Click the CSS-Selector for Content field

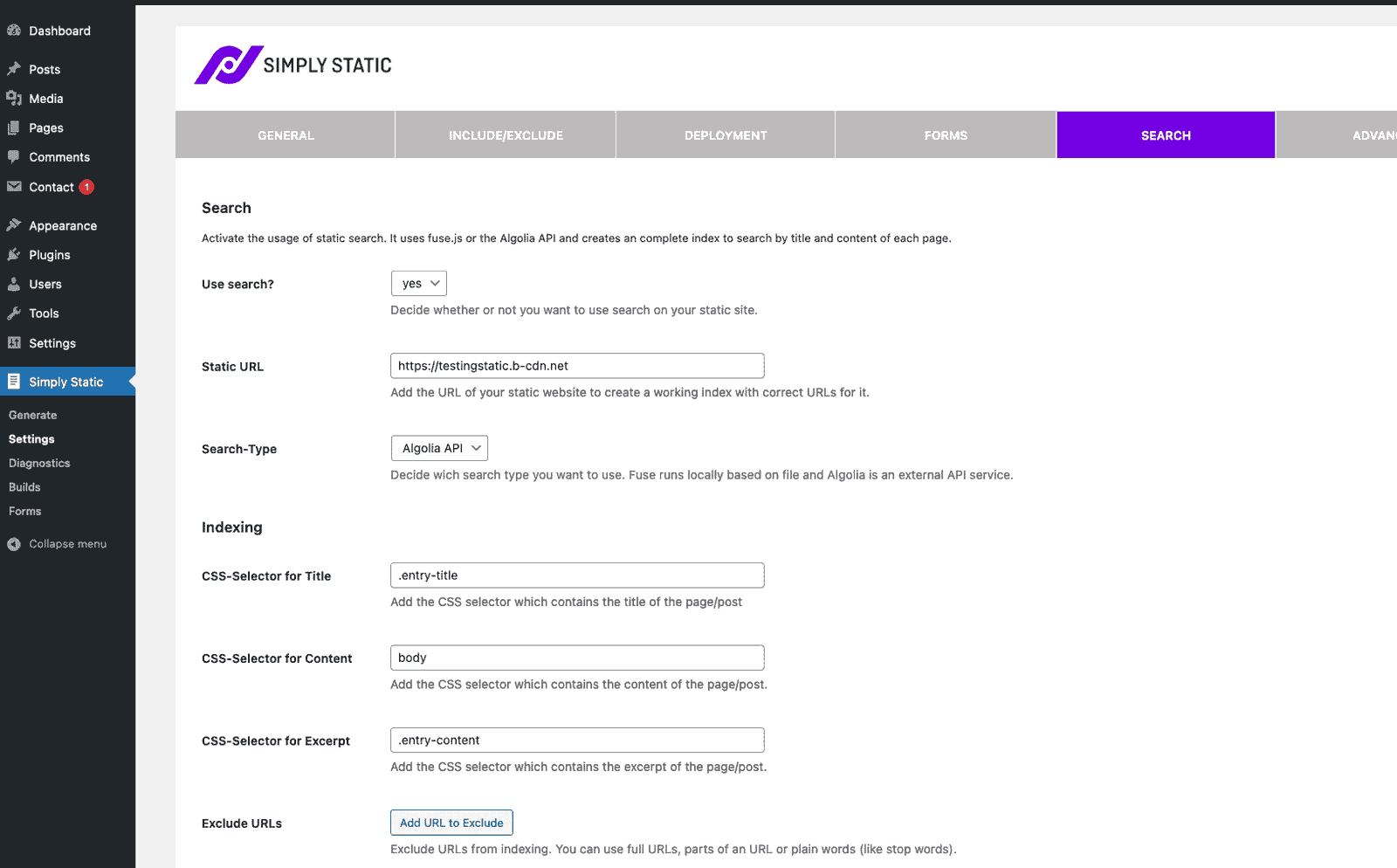point(577,658)
